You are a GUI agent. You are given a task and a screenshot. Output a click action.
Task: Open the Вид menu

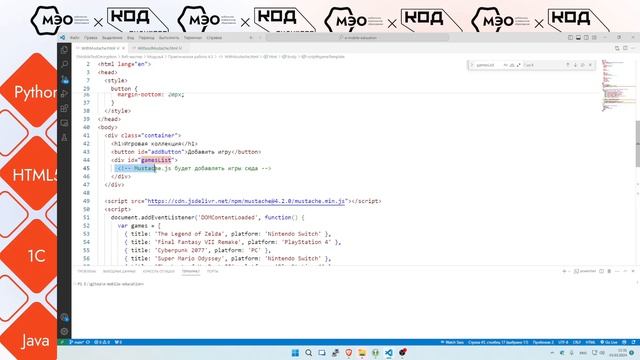130,38
